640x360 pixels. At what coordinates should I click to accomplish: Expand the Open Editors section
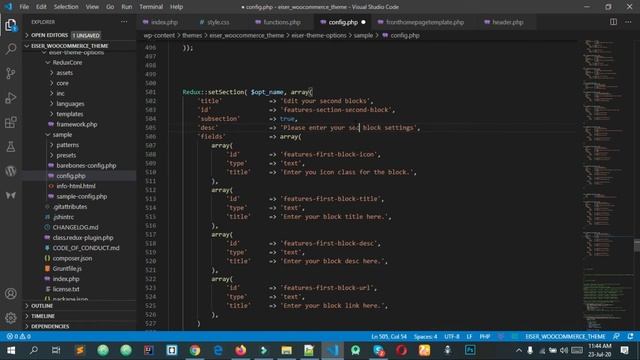tap(49, 35)
